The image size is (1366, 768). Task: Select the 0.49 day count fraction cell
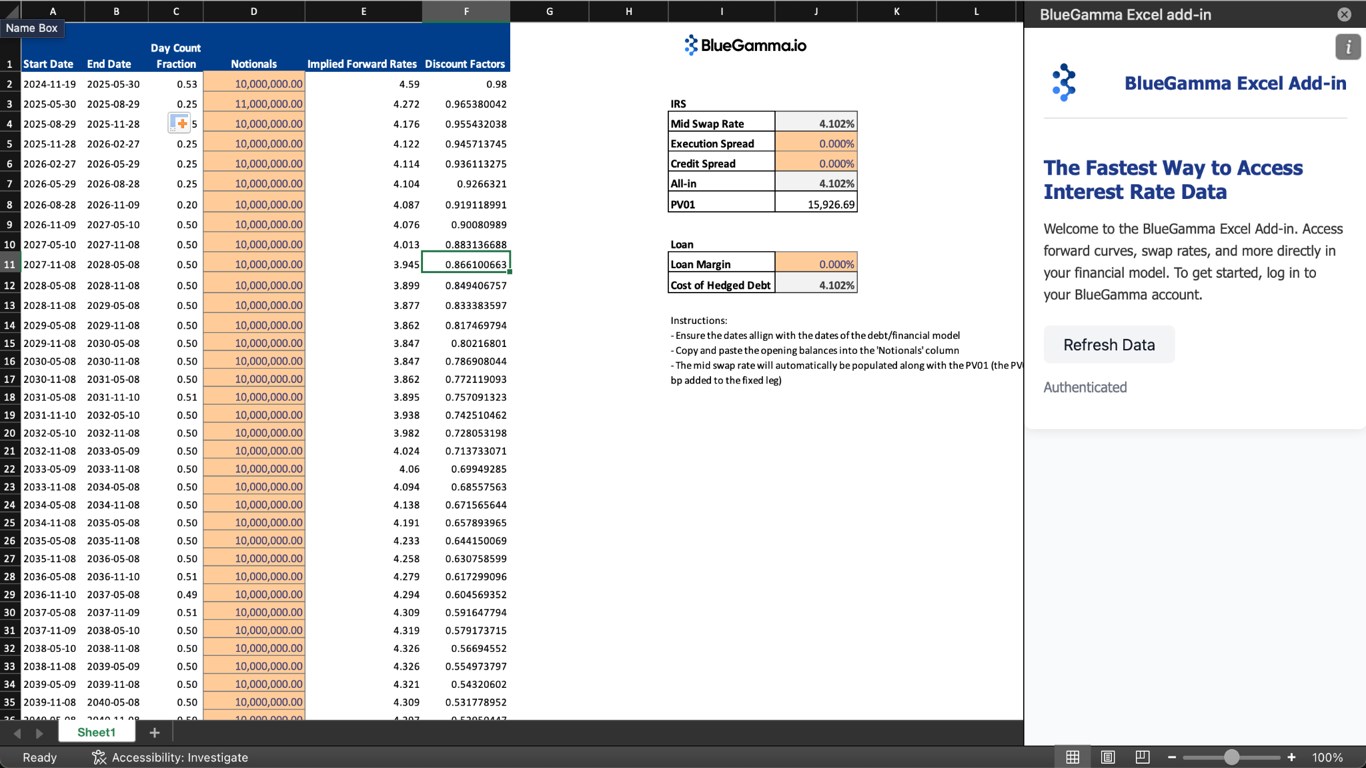(176, 594)
